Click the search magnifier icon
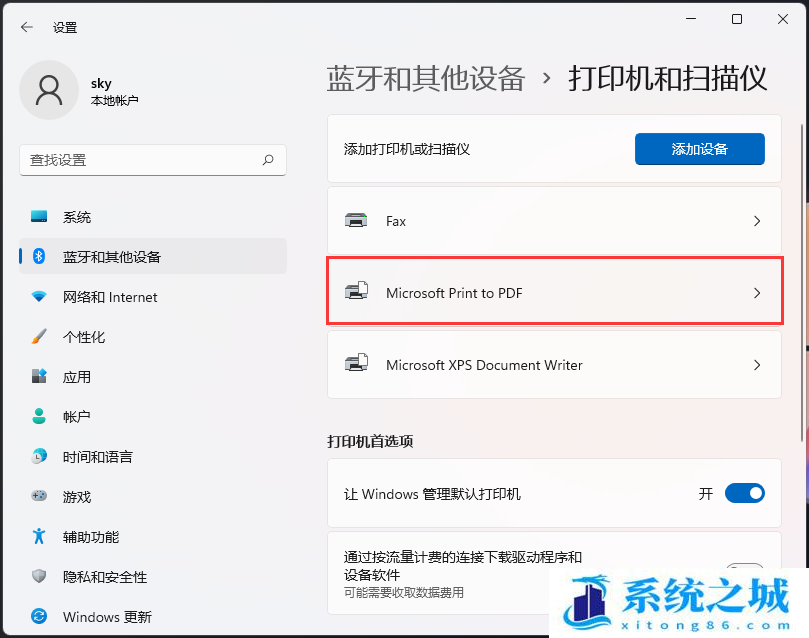Viewport: 809px width, 638px height. pyautogui.click(x=268, y=160)
